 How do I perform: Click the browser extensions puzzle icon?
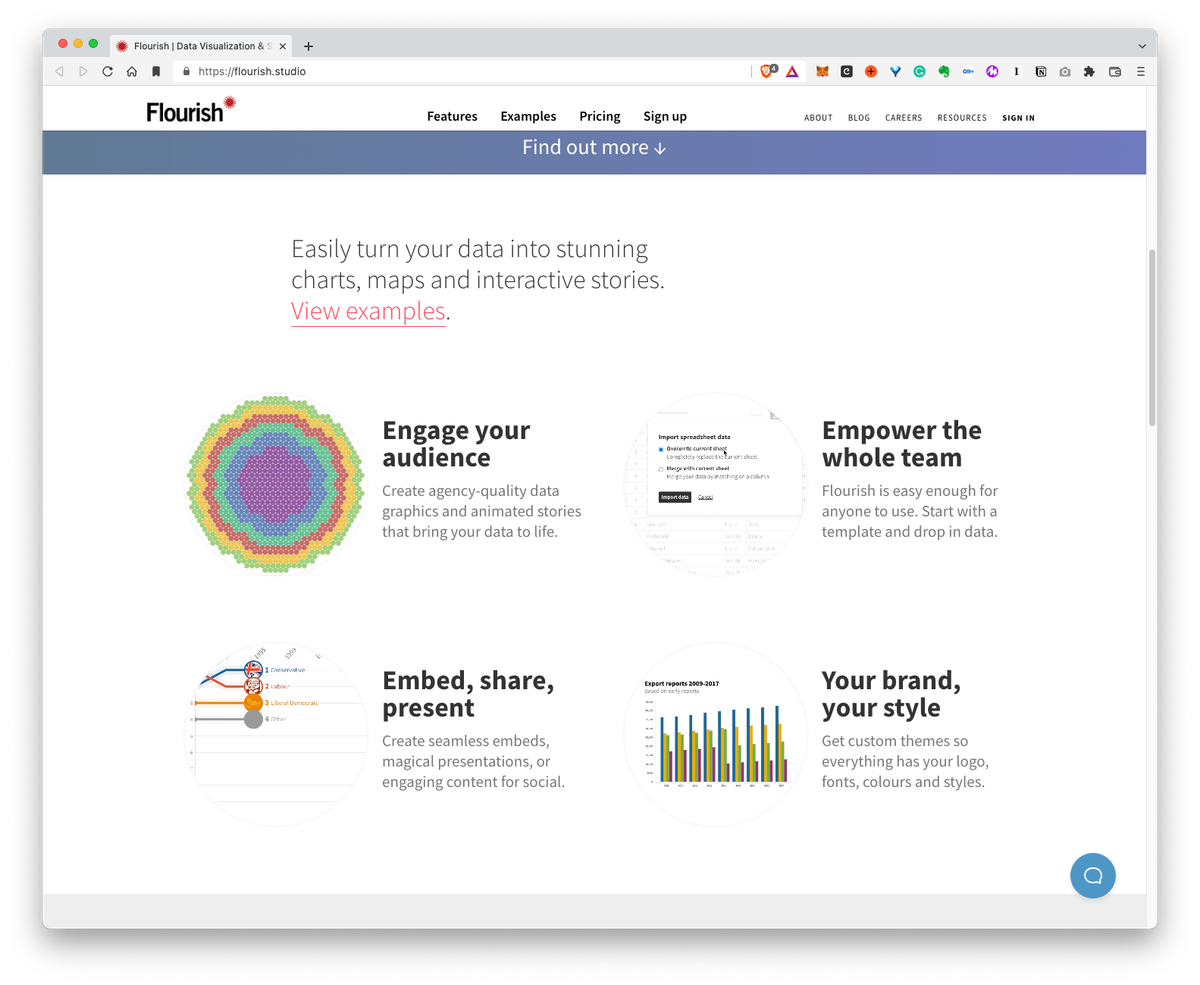[1088, 71]
